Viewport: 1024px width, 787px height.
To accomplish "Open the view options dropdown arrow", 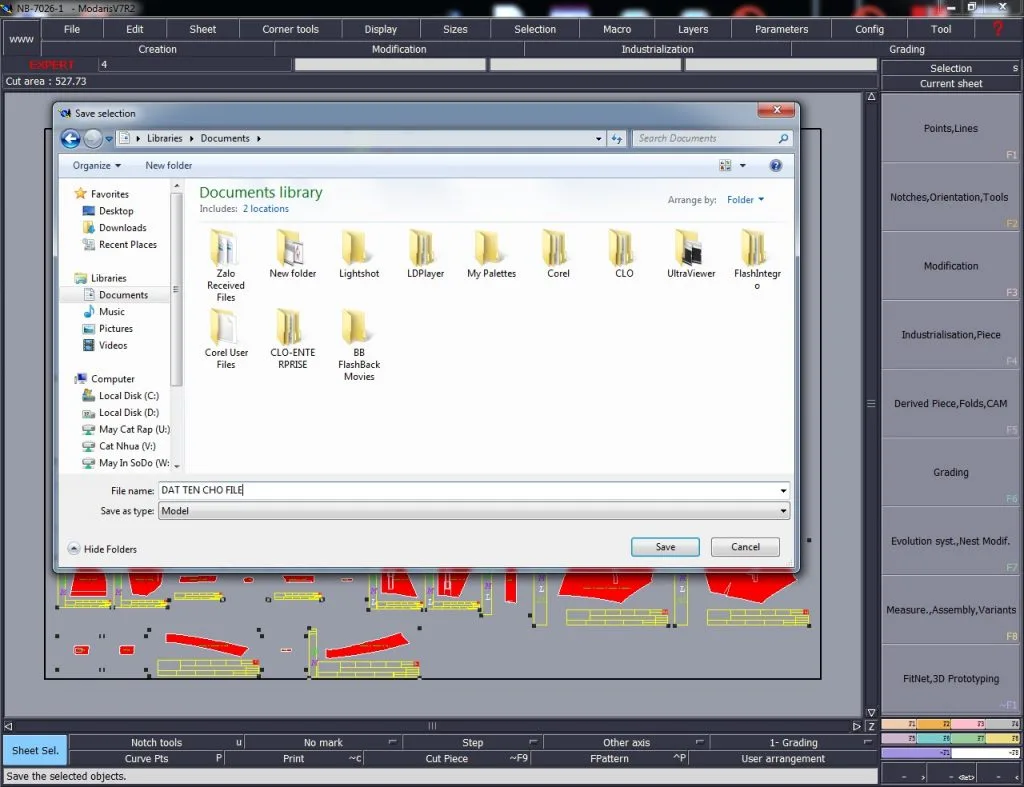I will pos(743,165).
